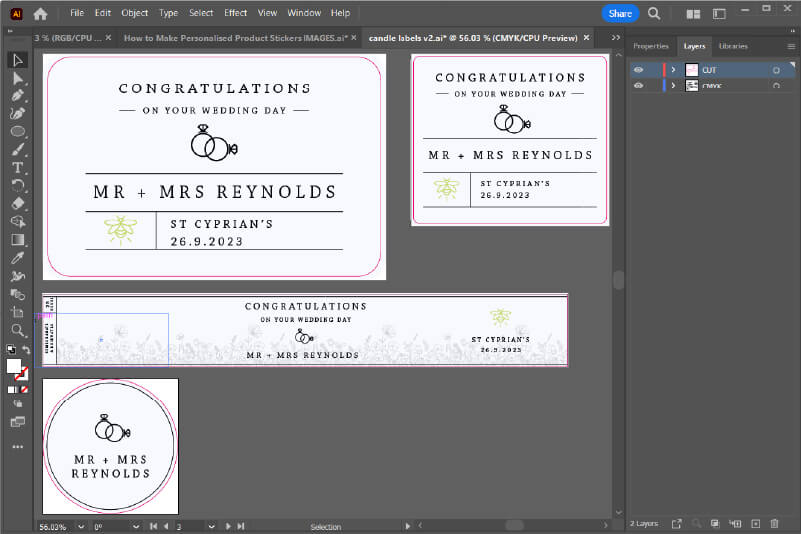Screen dimensions: 801x534
Task: Hide the CUT layer visibility
Action: coord(638,70)
